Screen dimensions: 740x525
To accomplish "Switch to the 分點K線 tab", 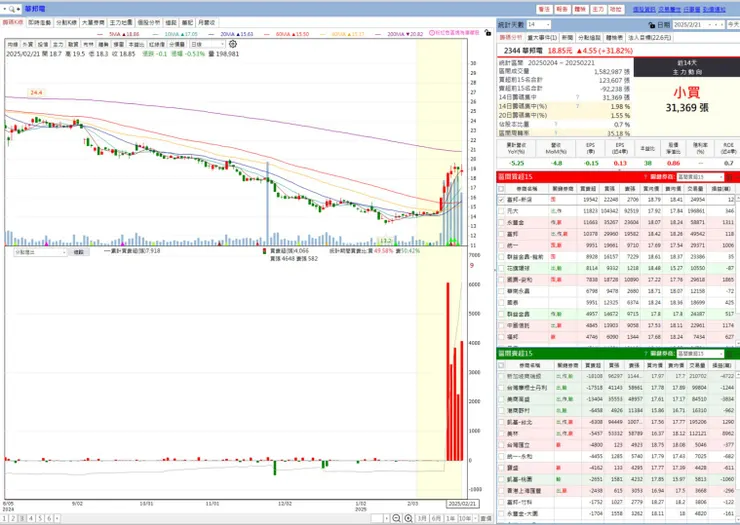I will pyautogui.click(x=66, y=23).
